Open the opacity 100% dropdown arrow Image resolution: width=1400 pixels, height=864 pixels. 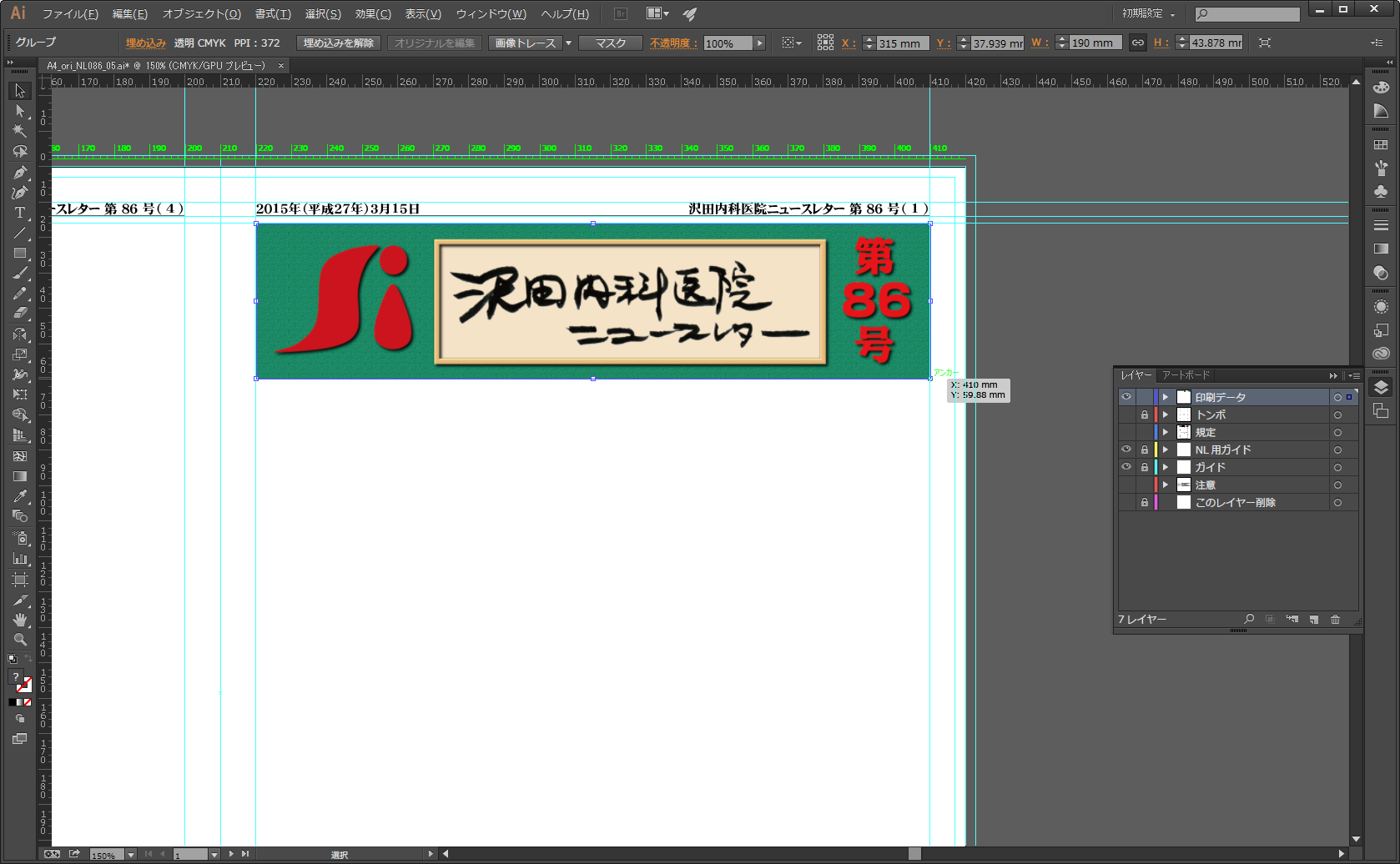tap(759, 43)
